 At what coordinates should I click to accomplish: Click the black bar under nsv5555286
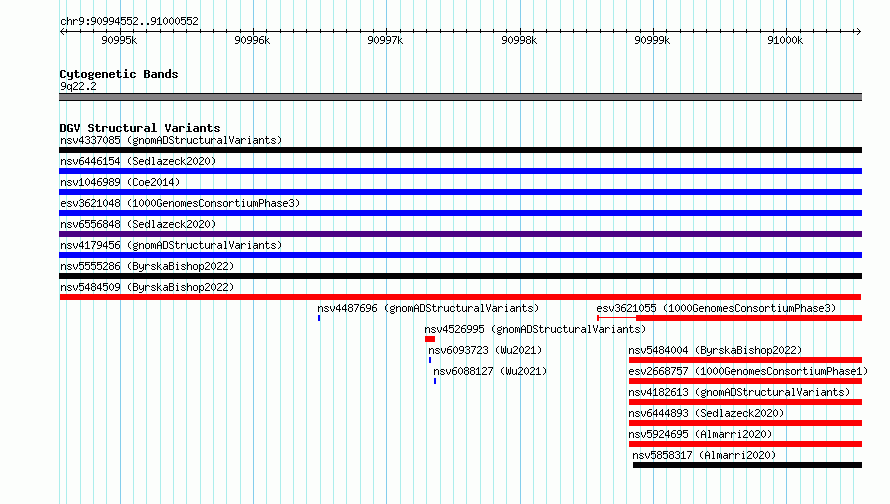[x=460, y=276]
